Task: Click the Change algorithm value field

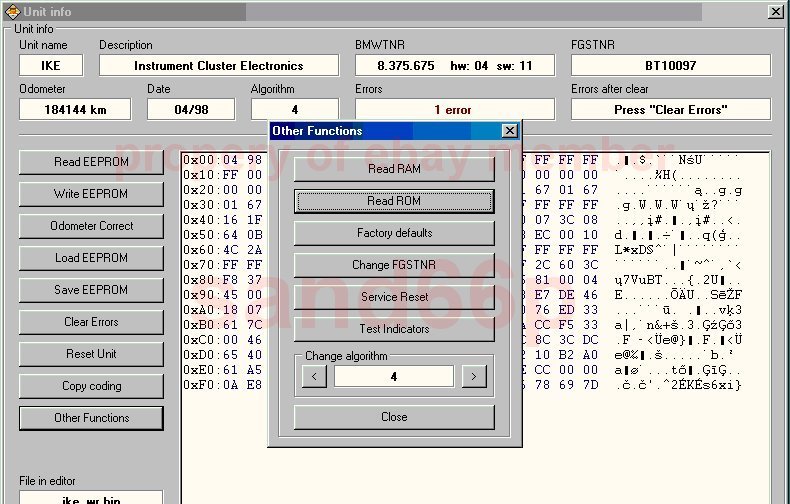Action: coord(394,376)
